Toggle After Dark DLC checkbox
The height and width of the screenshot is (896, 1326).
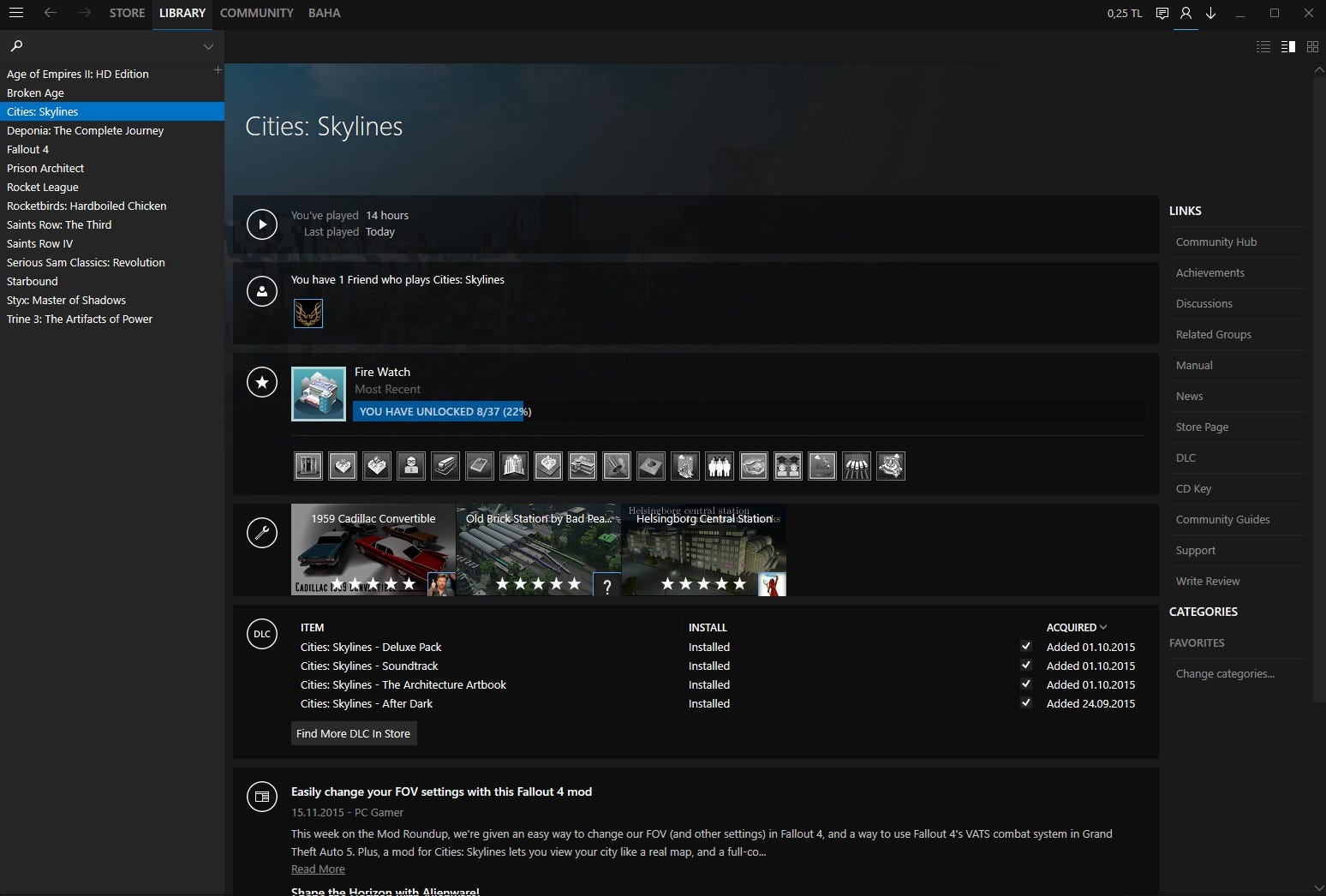click(1026, 702)
